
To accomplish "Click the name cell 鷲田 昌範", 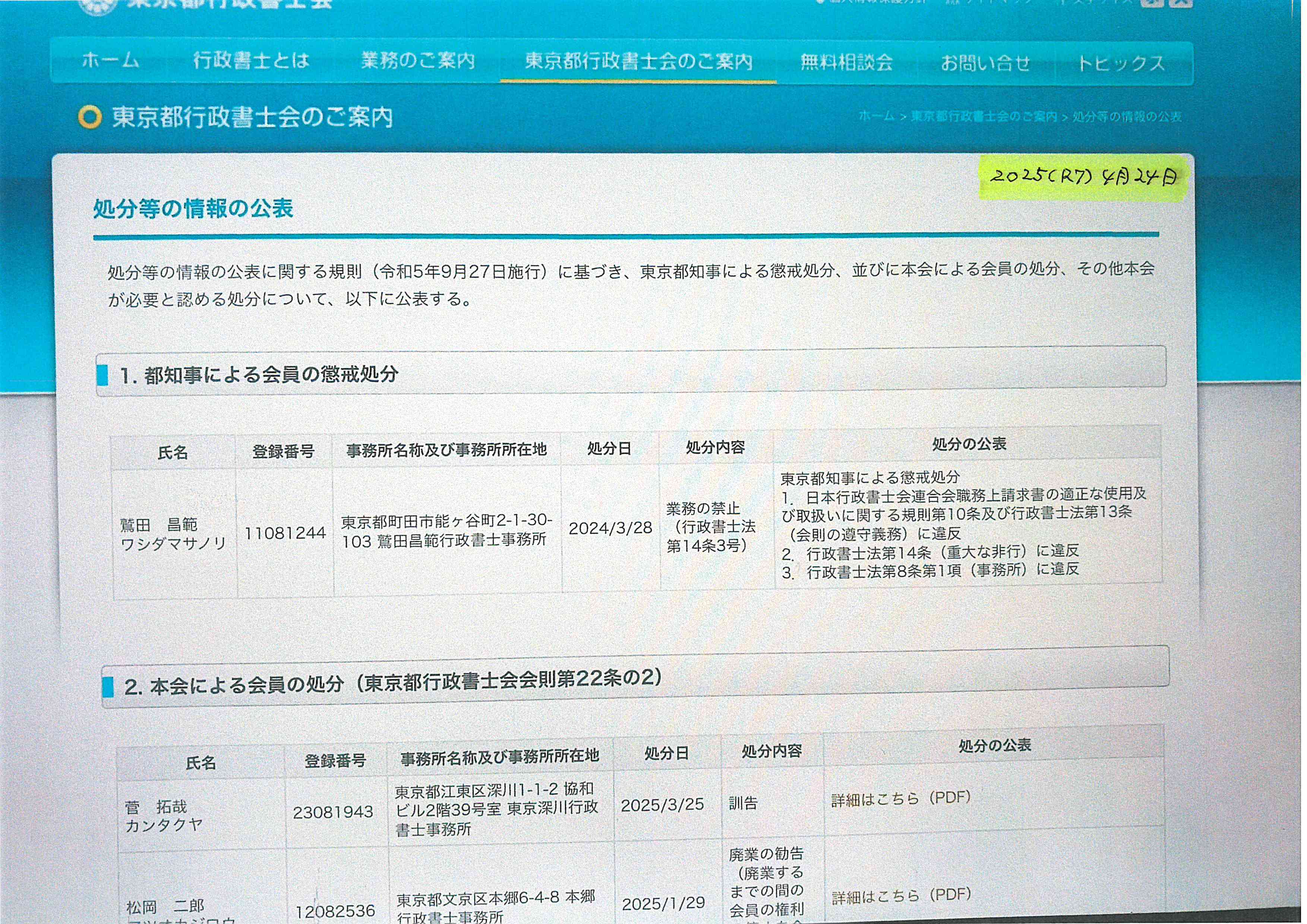I will (174, 534).
